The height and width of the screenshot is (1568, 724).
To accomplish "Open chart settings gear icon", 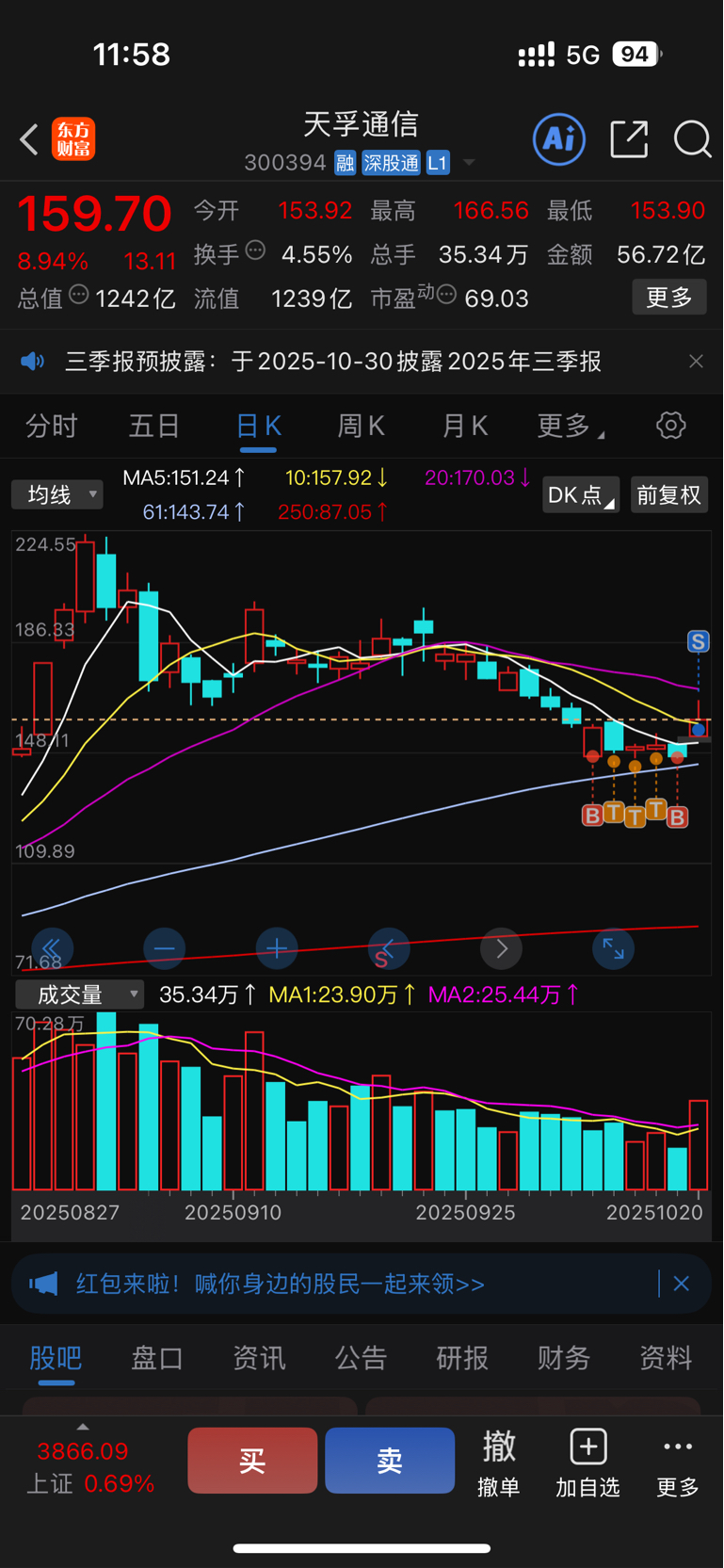I will pyautogui.click(x=671, y=426).
